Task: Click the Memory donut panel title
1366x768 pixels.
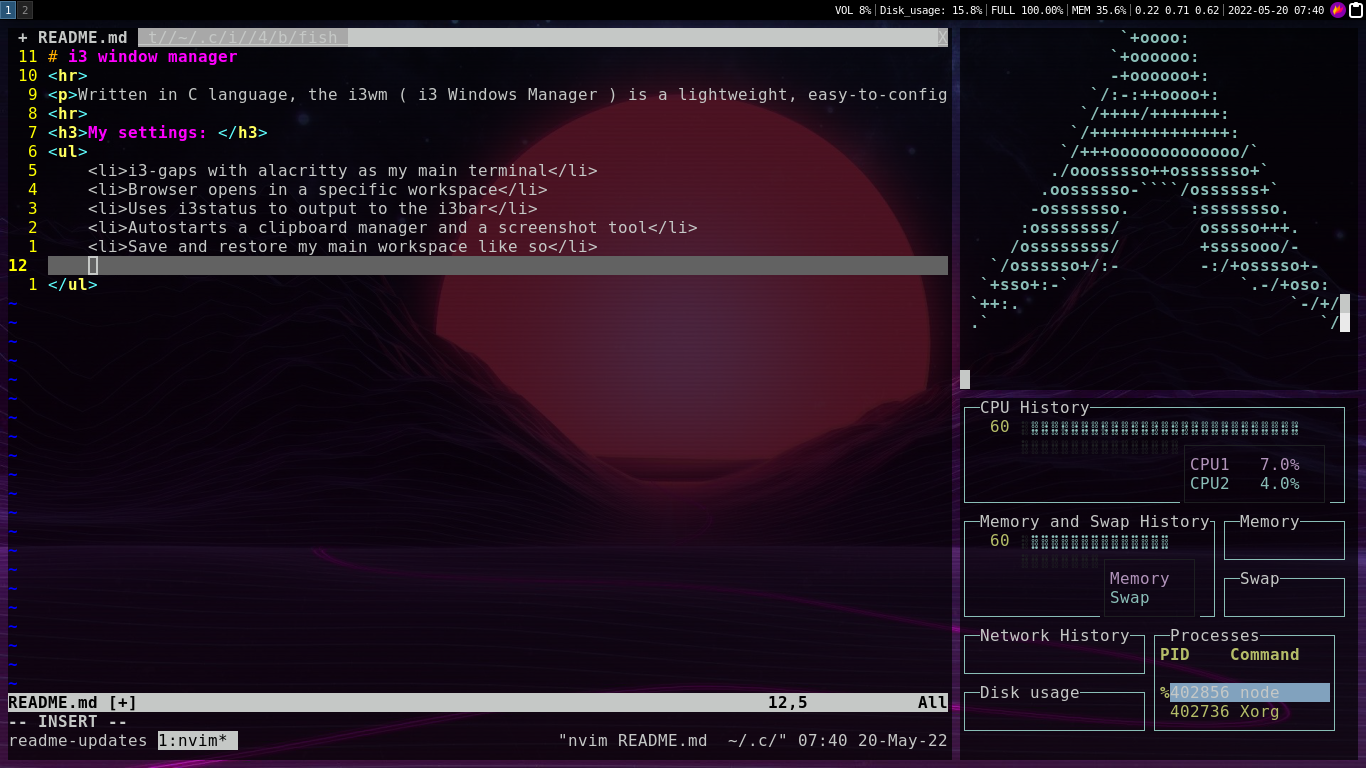Action: [1270, 522]
